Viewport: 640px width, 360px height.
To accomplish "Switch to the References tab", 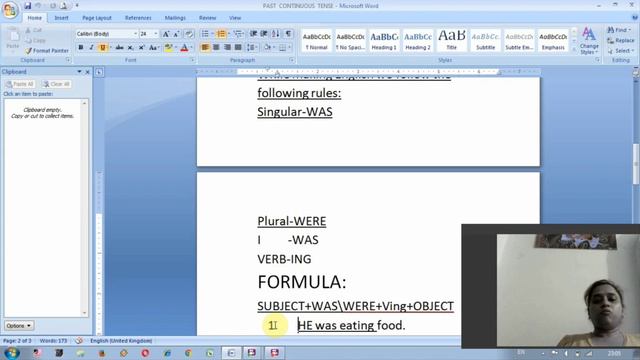I will [x=138, y=18].
